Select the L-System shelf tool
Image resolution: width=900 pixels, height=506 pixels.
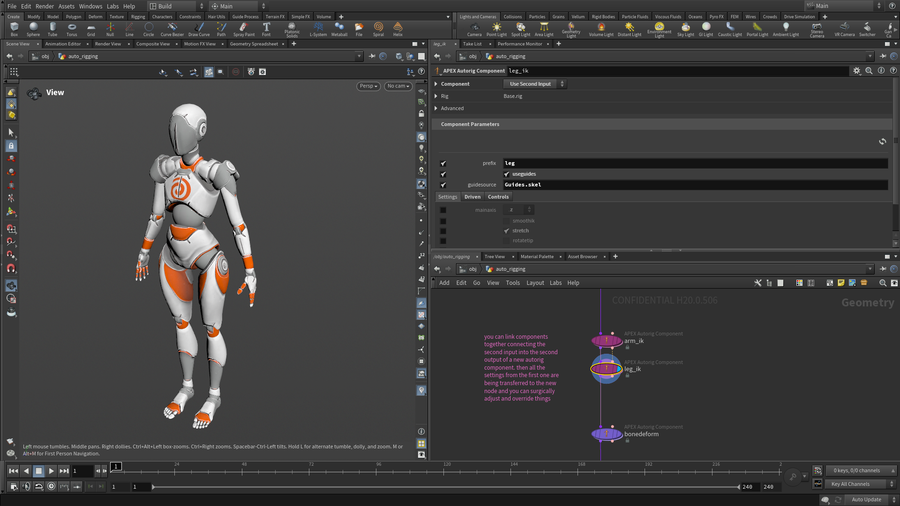click(318, 29)
